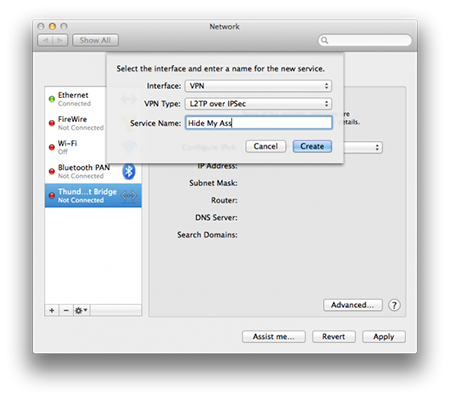Click the DNS Server label
450x399 pixels.
click(216, 218)
